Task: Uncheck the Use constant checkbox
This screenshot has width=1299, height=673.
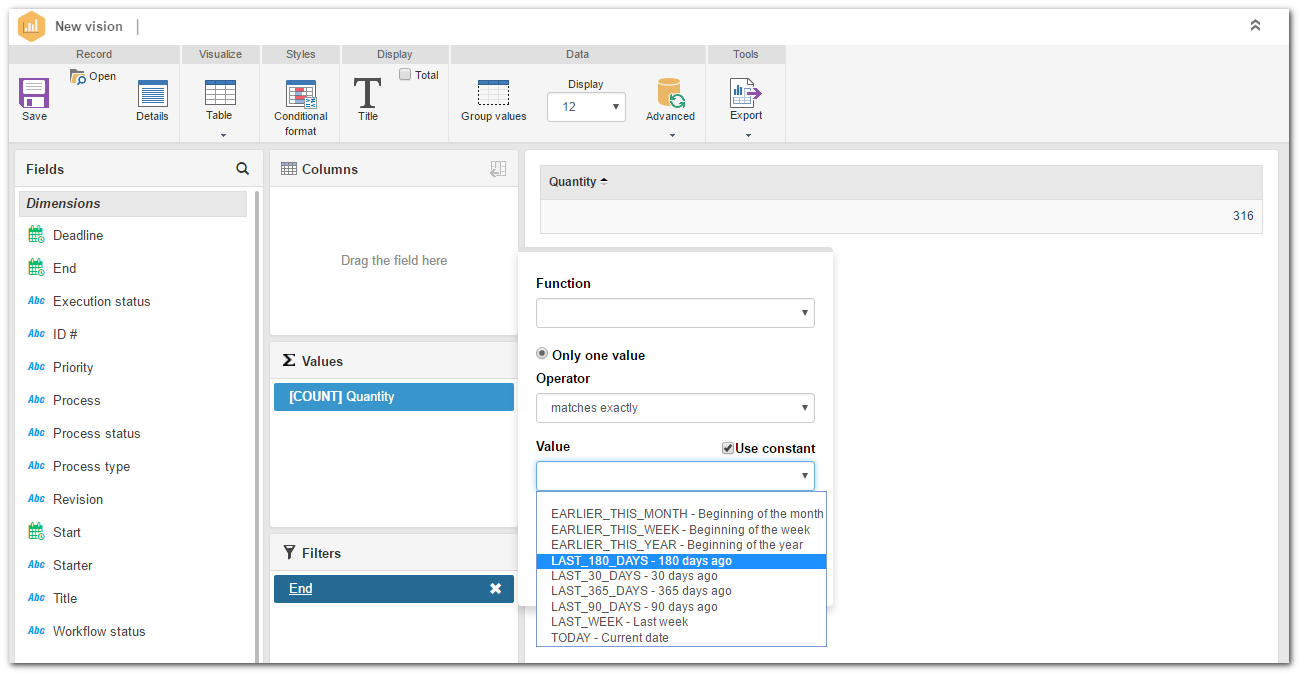Action: (728, 448)
